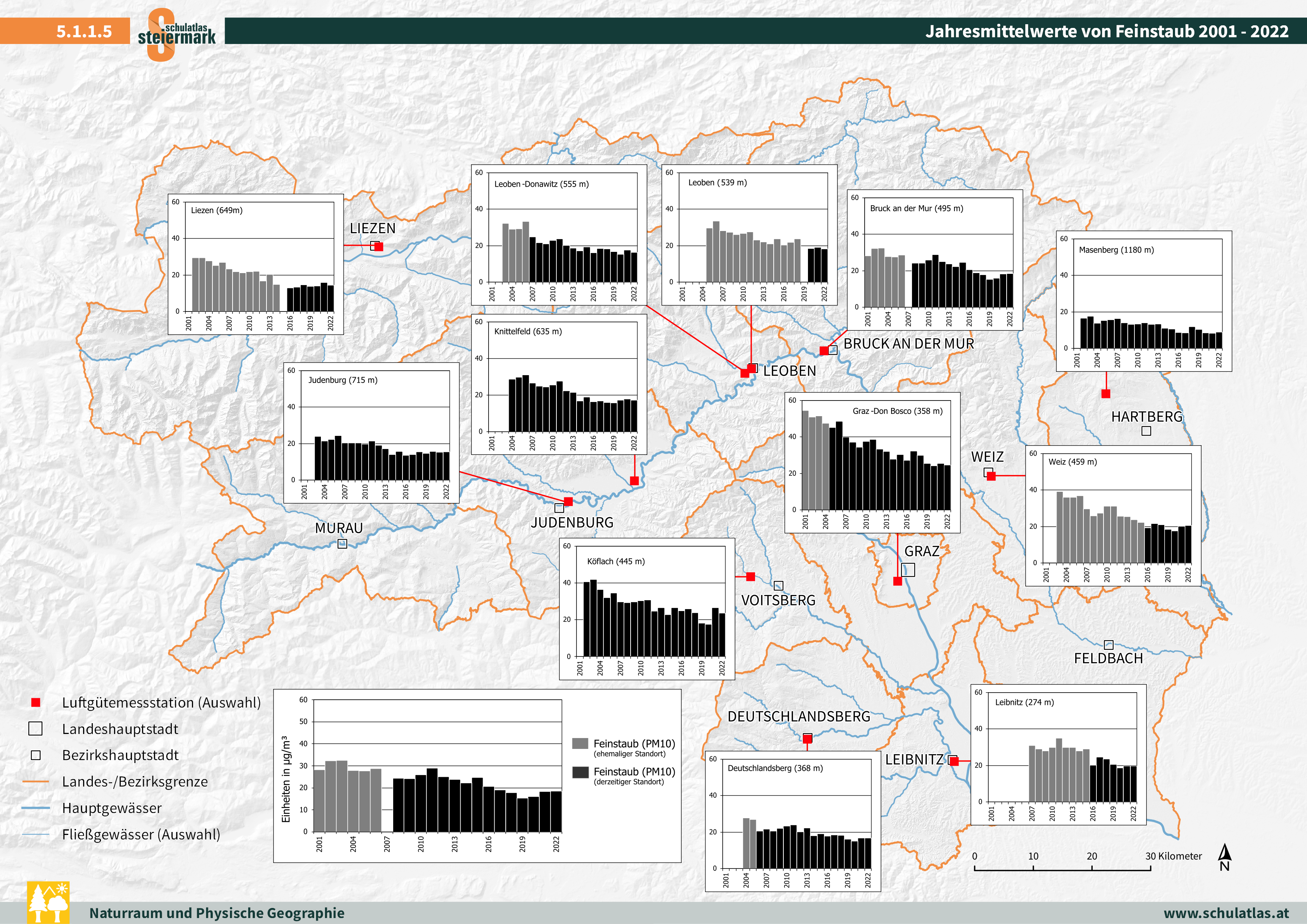The image size is (1307, 924).
Task: Click the 5.1.1.5 orange section label
Action: coord(84,31)
